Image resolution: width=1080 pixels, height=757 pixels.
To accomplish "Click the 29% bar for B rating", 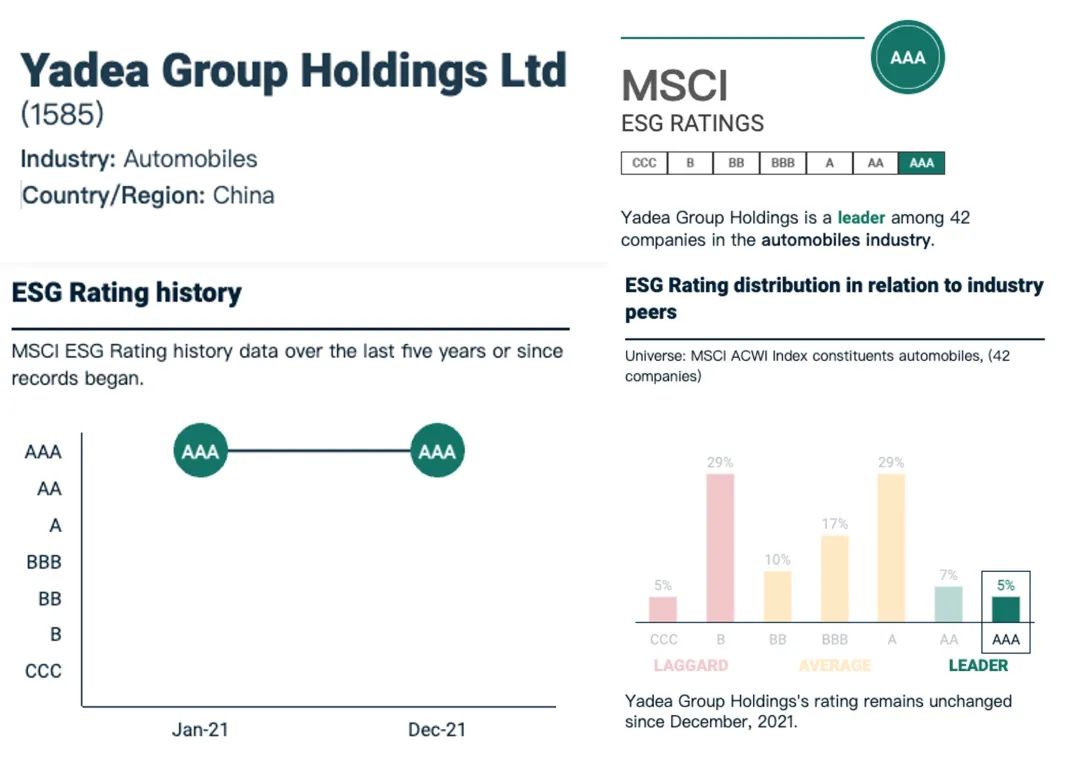I will tap(720, 547).
